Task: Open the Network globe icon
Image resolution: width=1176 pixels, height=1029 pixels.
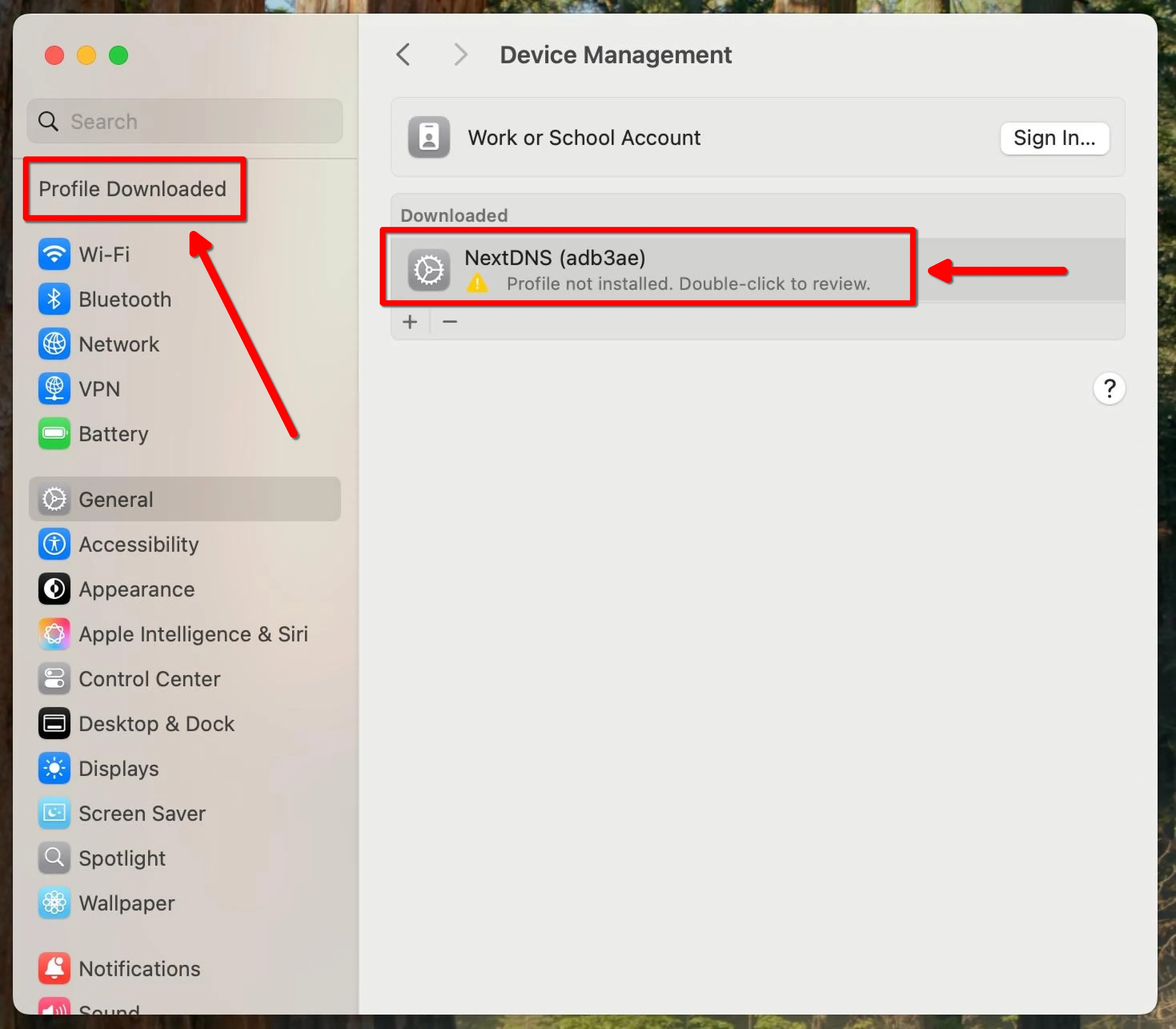Action: click(54, 344)
